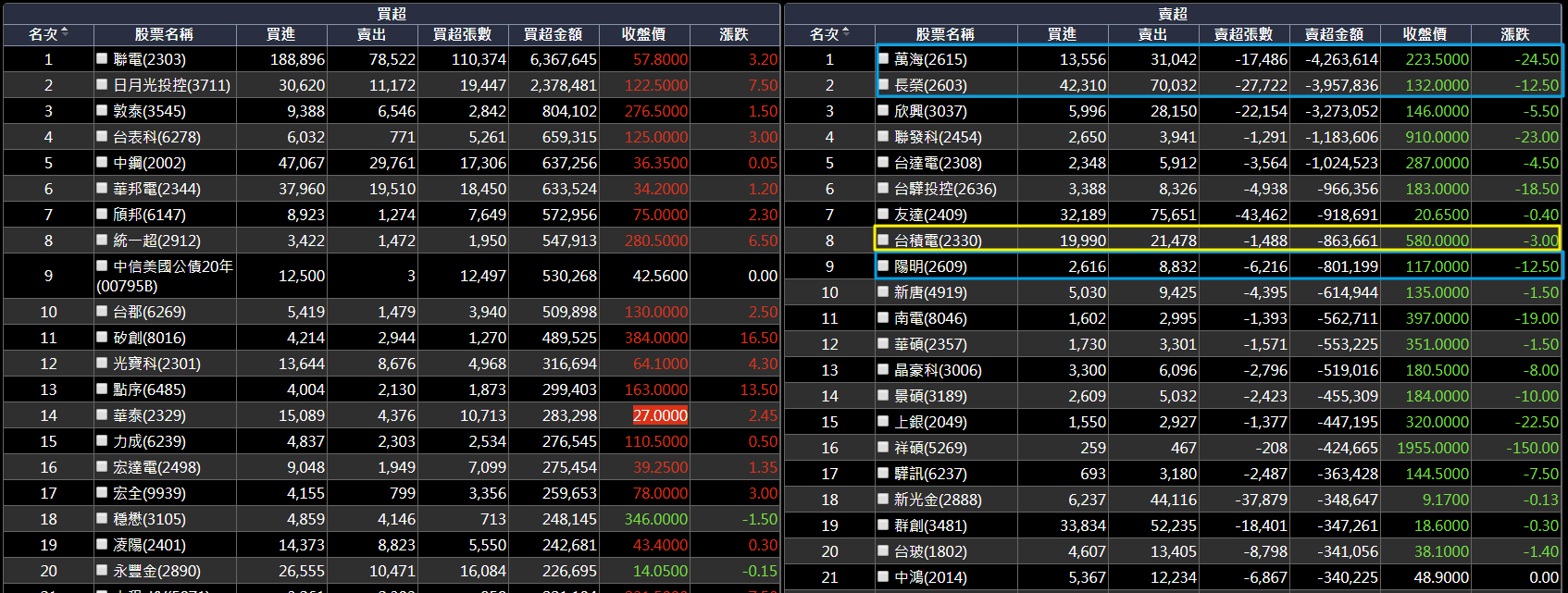
Task: Sort the 賣超 table by 股票名稱 header
Action: (x=945, y=34)
